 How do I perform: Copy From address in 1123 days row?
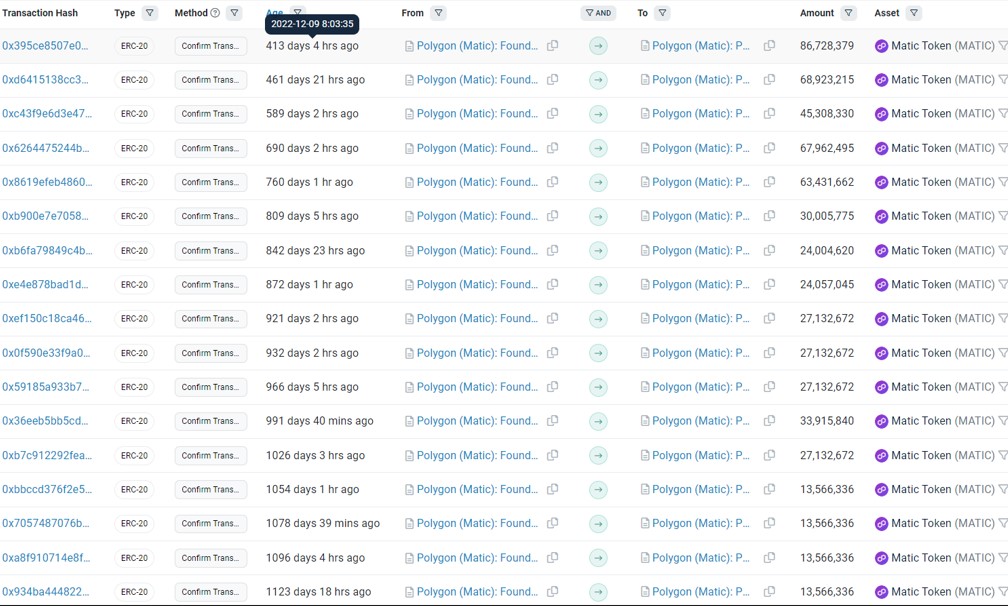pyautogui.click(x=552, y=592)
